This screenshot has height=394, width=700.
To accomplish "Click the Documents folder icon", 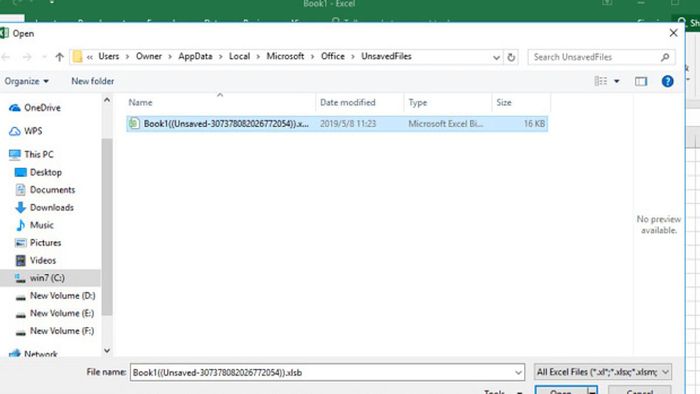I will point(21,190).
